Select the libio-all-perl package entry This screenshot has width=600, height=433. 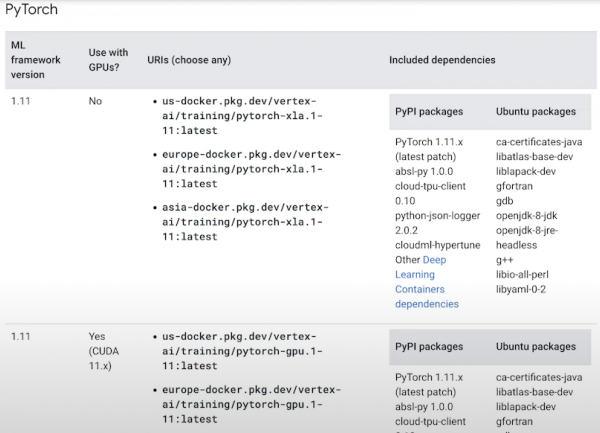click(x=522, y=275)
